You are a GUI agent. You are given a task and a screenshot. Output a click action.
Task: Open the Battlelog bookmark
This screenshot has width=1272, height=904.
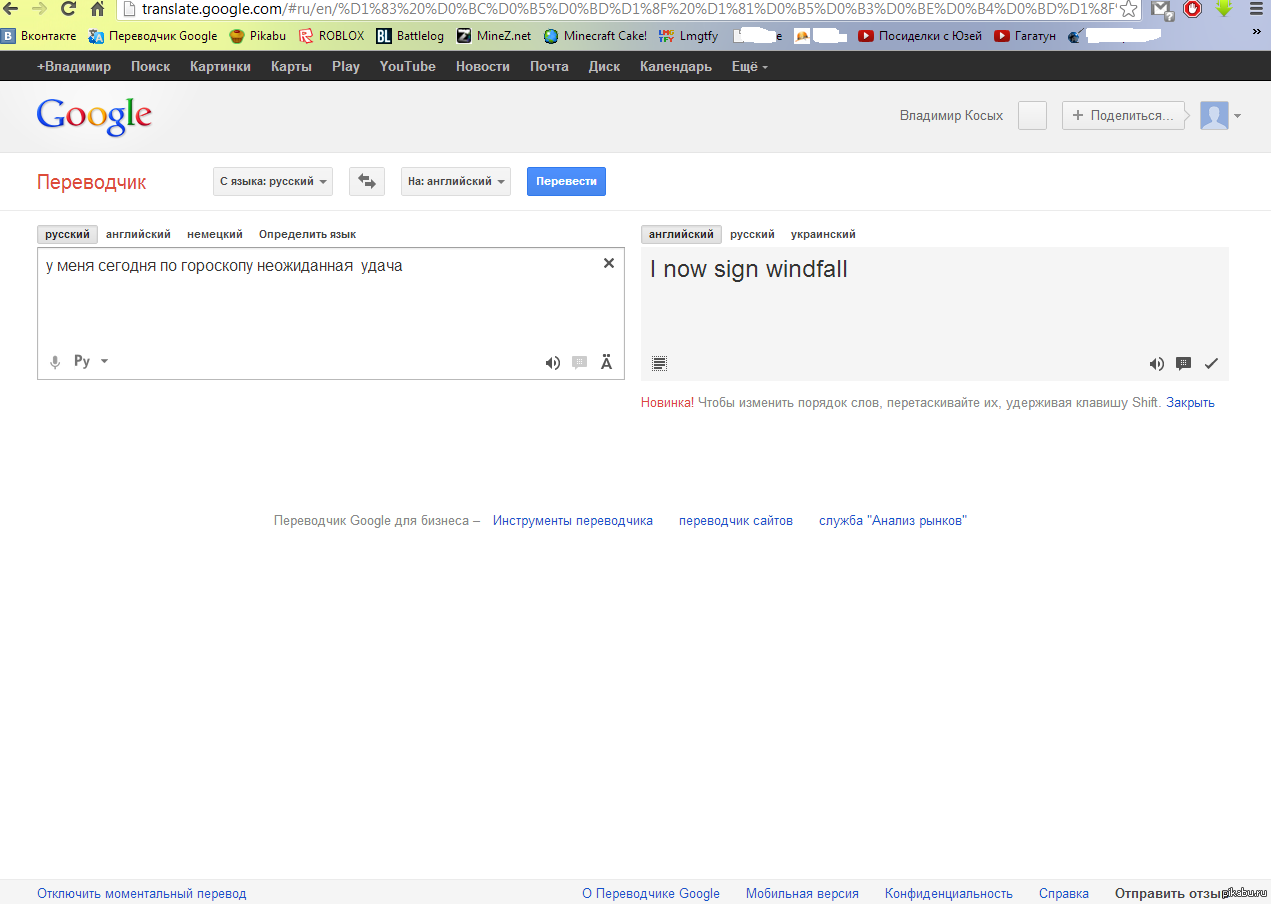click(x=410, y=36)
